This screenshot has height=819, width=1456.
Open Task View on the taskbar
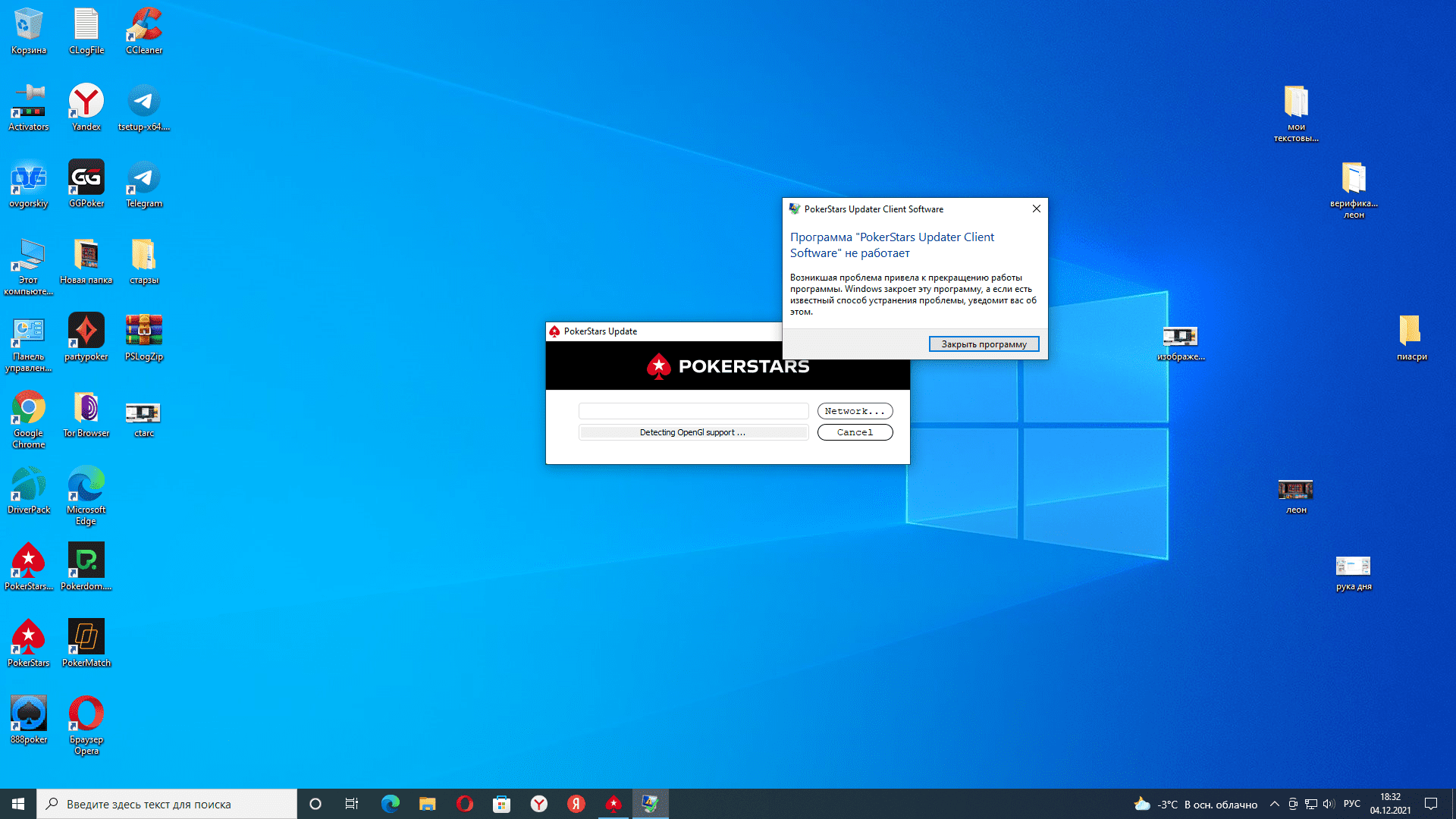click(352, 804)
